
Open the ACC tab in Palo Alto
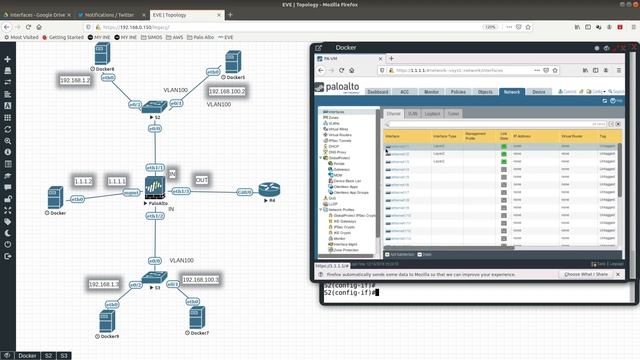[x=404, y=92]
